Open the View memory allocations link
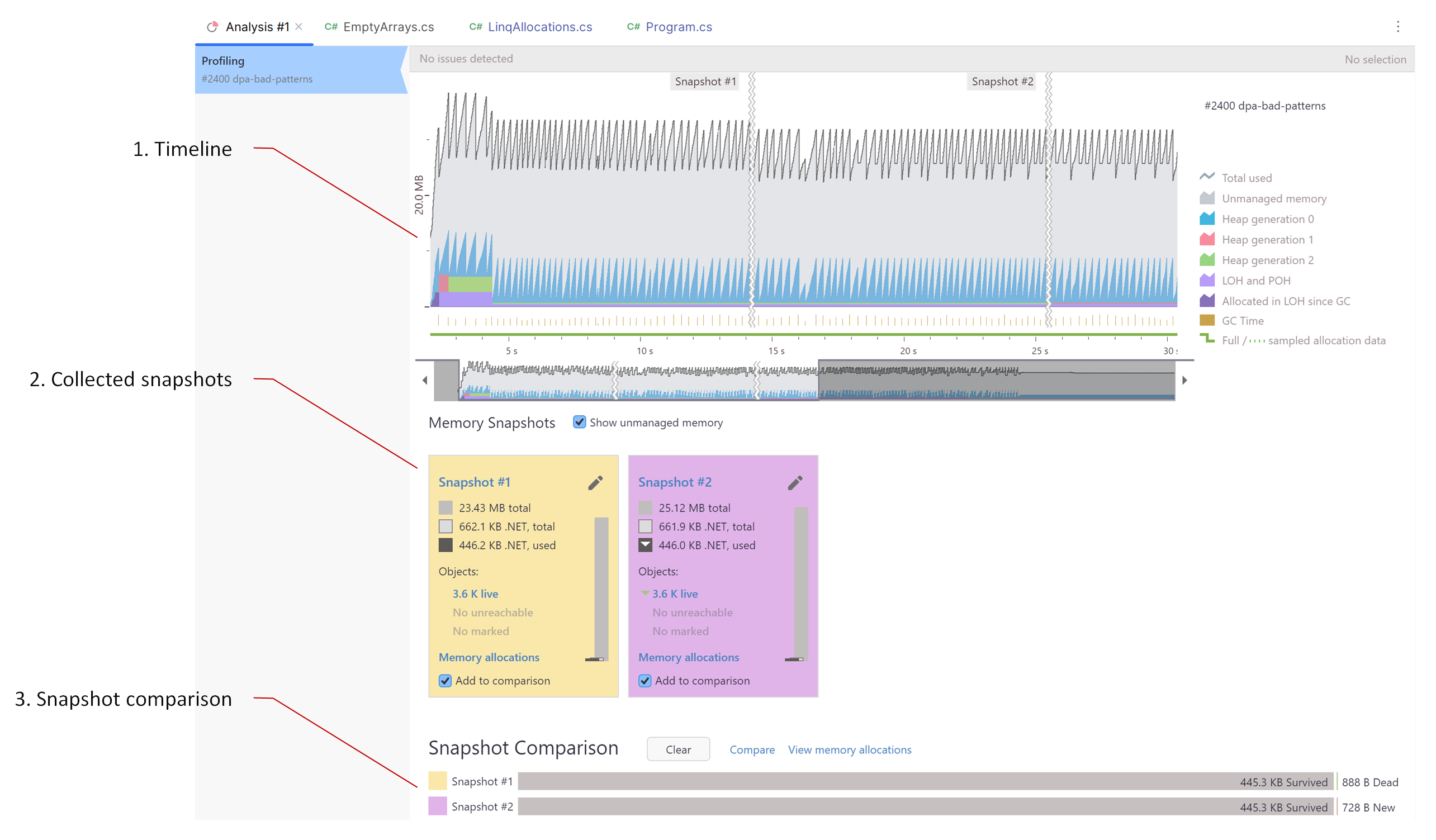The image size is (1436, 840). [849, 749]
